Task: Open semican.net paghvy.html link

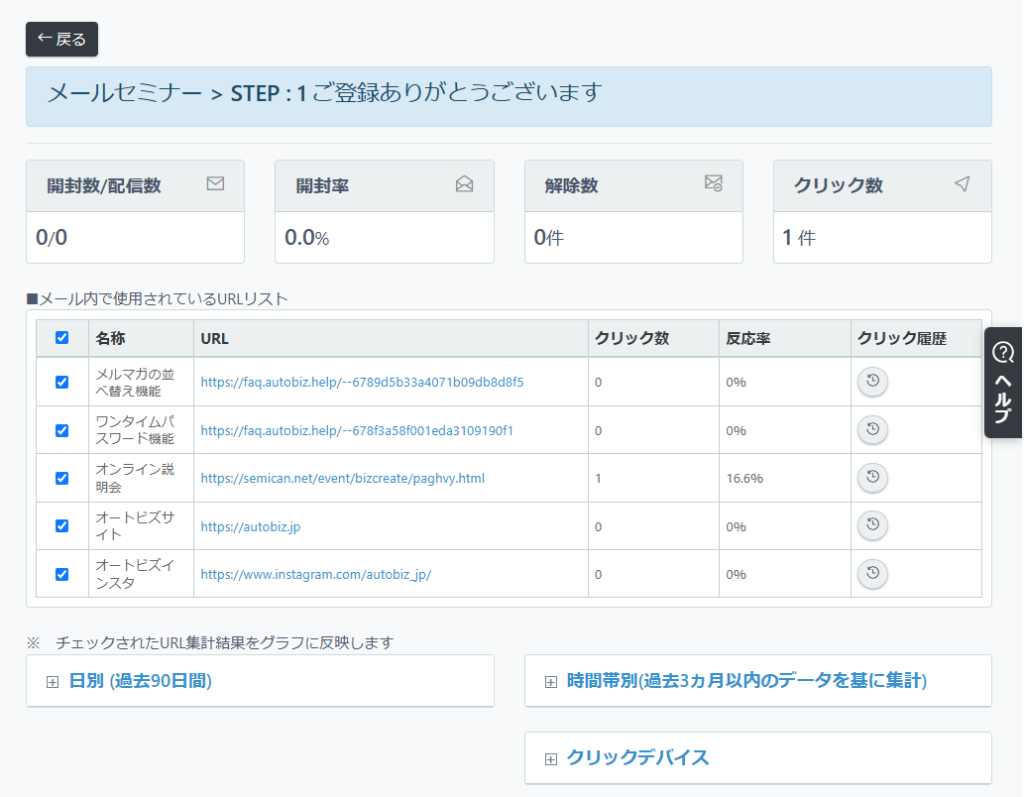Action: coord(342,478)
